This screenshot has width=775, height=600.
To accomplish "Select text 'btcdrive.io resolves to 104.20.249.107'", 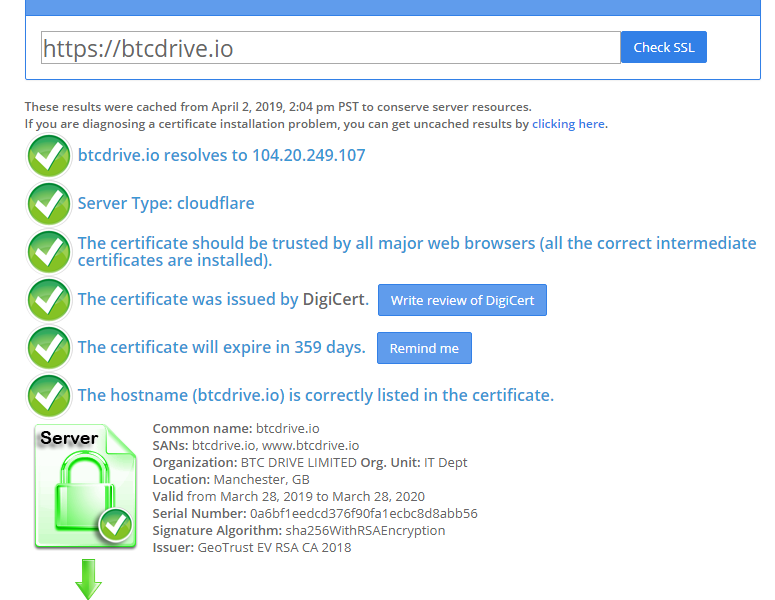I will [221, 155].
